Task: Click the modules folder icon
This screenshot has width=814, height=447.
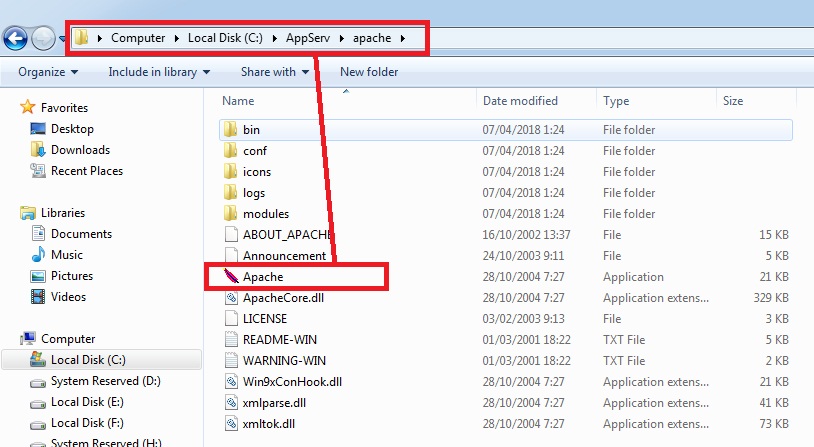Action: [230, 213]
